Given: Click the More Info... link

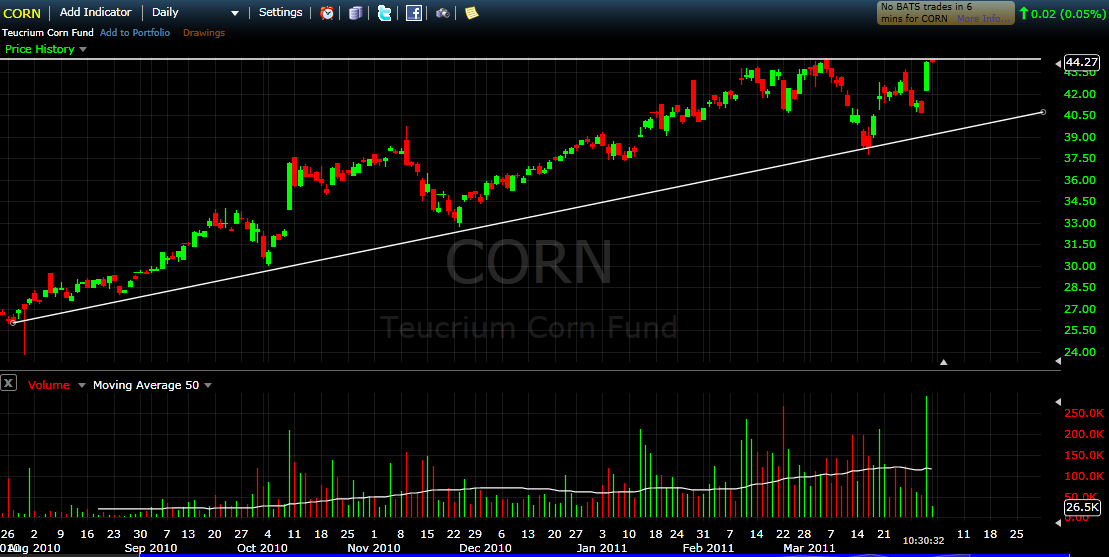Looking at the screenshot, I should click(x=984, y=19).
